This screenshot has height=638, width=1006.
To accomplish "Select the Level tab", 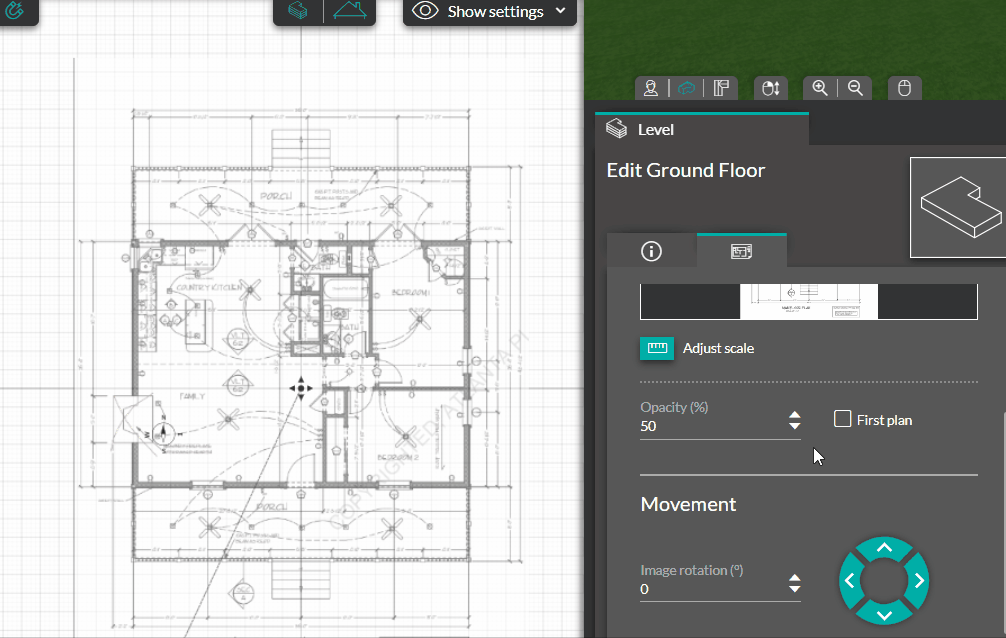I will coord(702,129).
